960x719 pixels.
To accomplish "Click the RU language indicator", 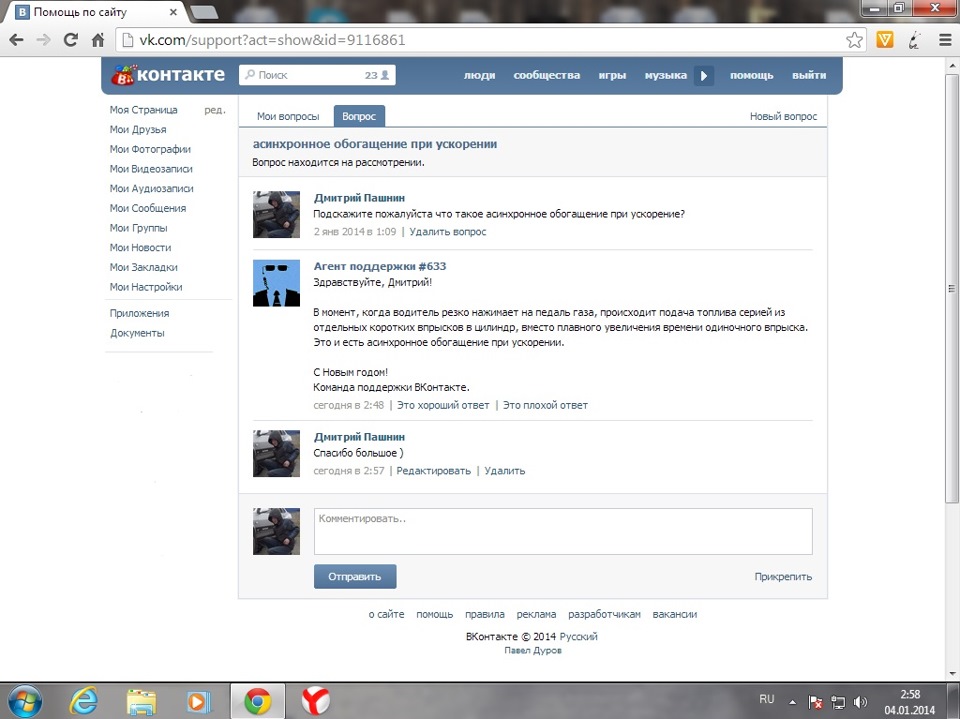I will 767,699.
